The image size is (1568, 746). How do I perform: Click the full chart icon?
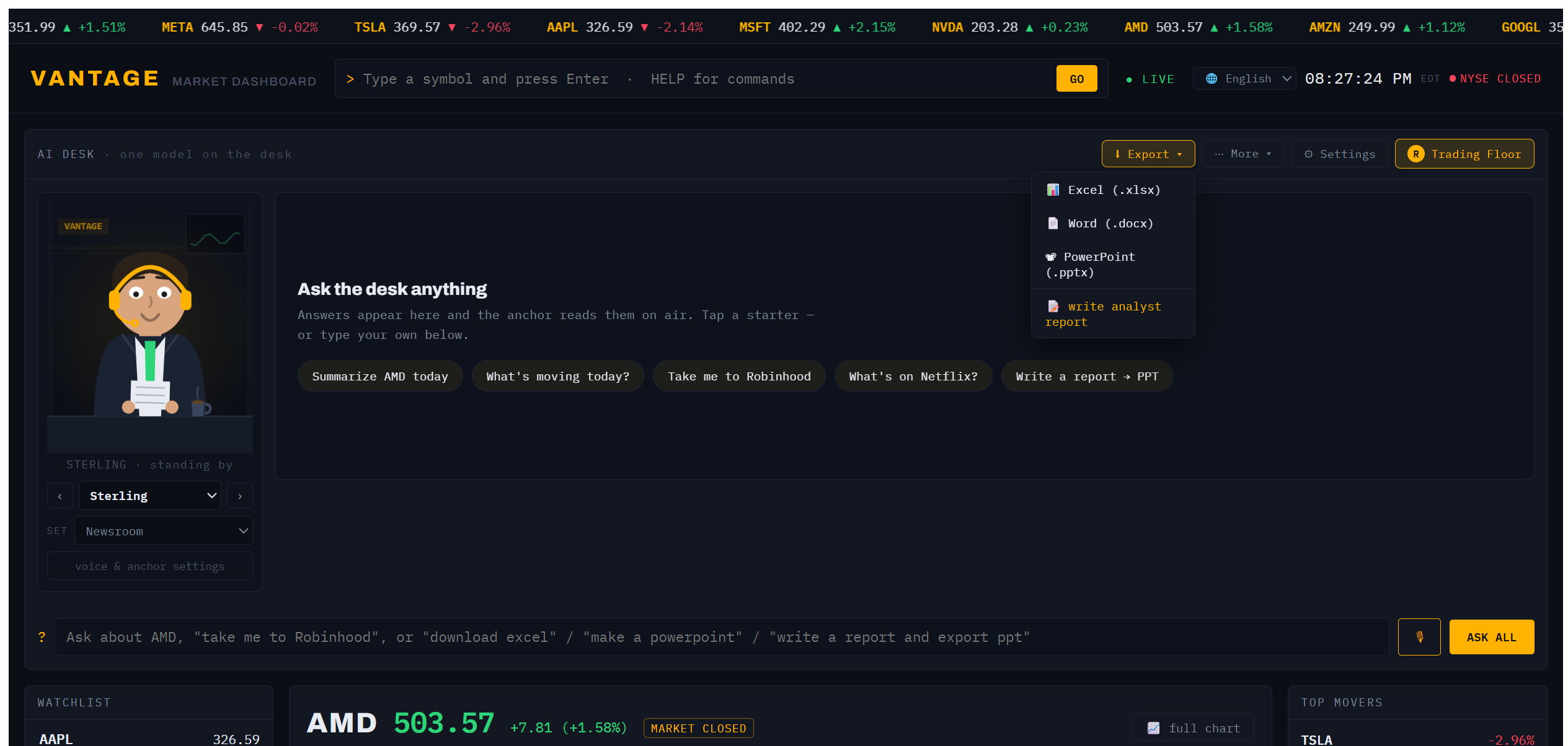pyautogui.click(x=1153, y=728)
